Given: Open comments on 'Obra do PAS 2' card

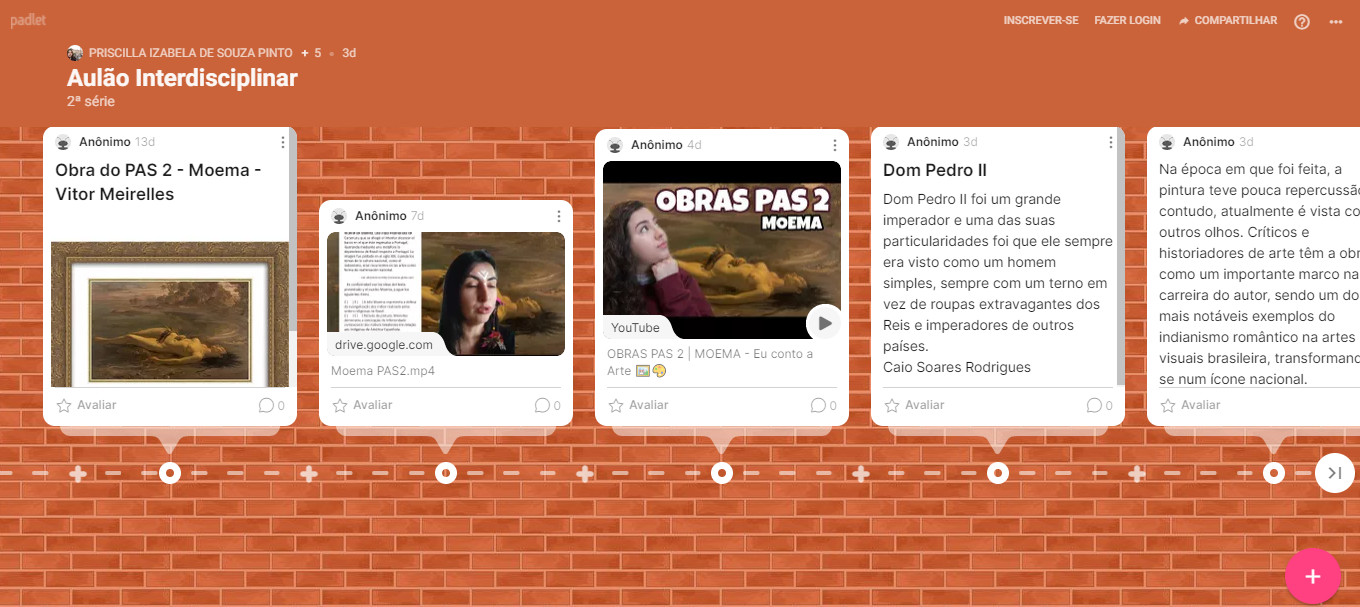Looking at the screenshot, I should click(271, 405).
